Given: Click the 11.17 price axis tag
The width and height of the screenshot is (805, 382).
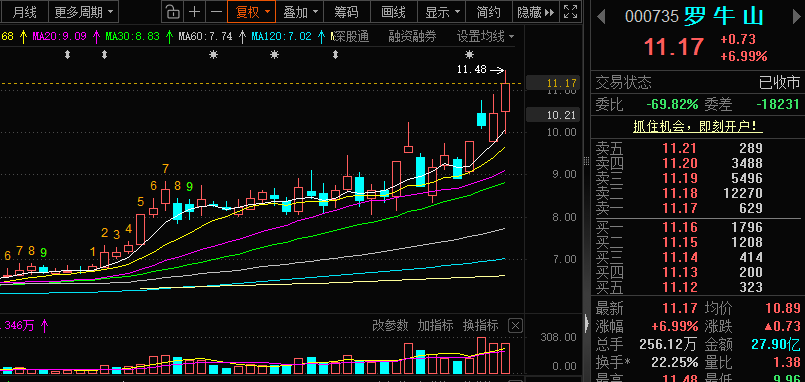Looking at the screenshot, I should coord(554,83).
